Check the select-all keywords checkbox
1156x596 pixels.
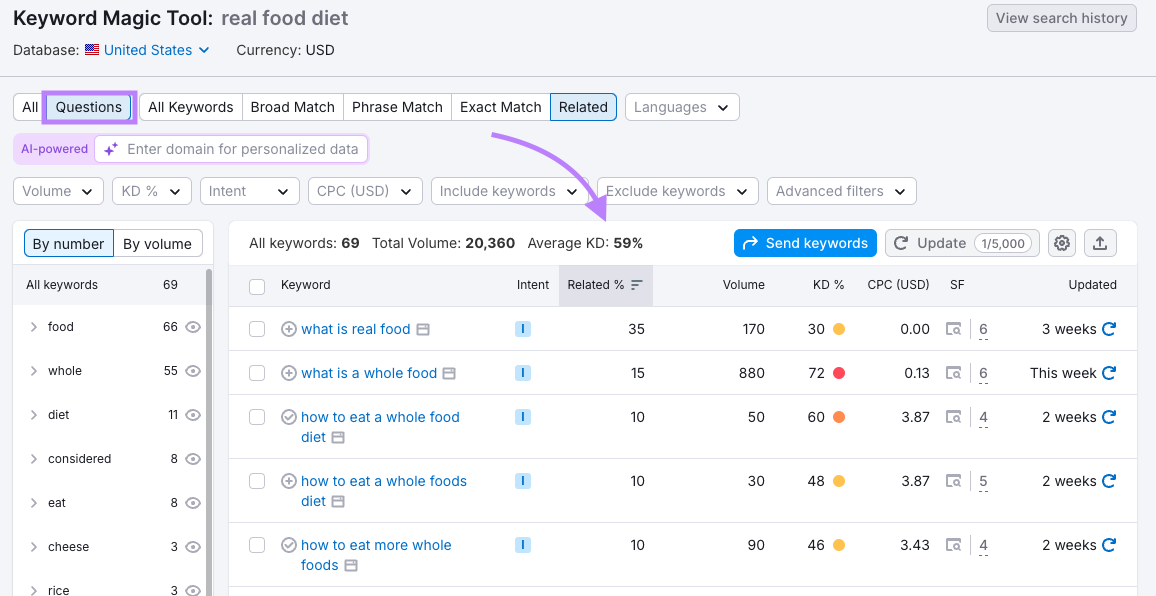click(x=257, y=285)
